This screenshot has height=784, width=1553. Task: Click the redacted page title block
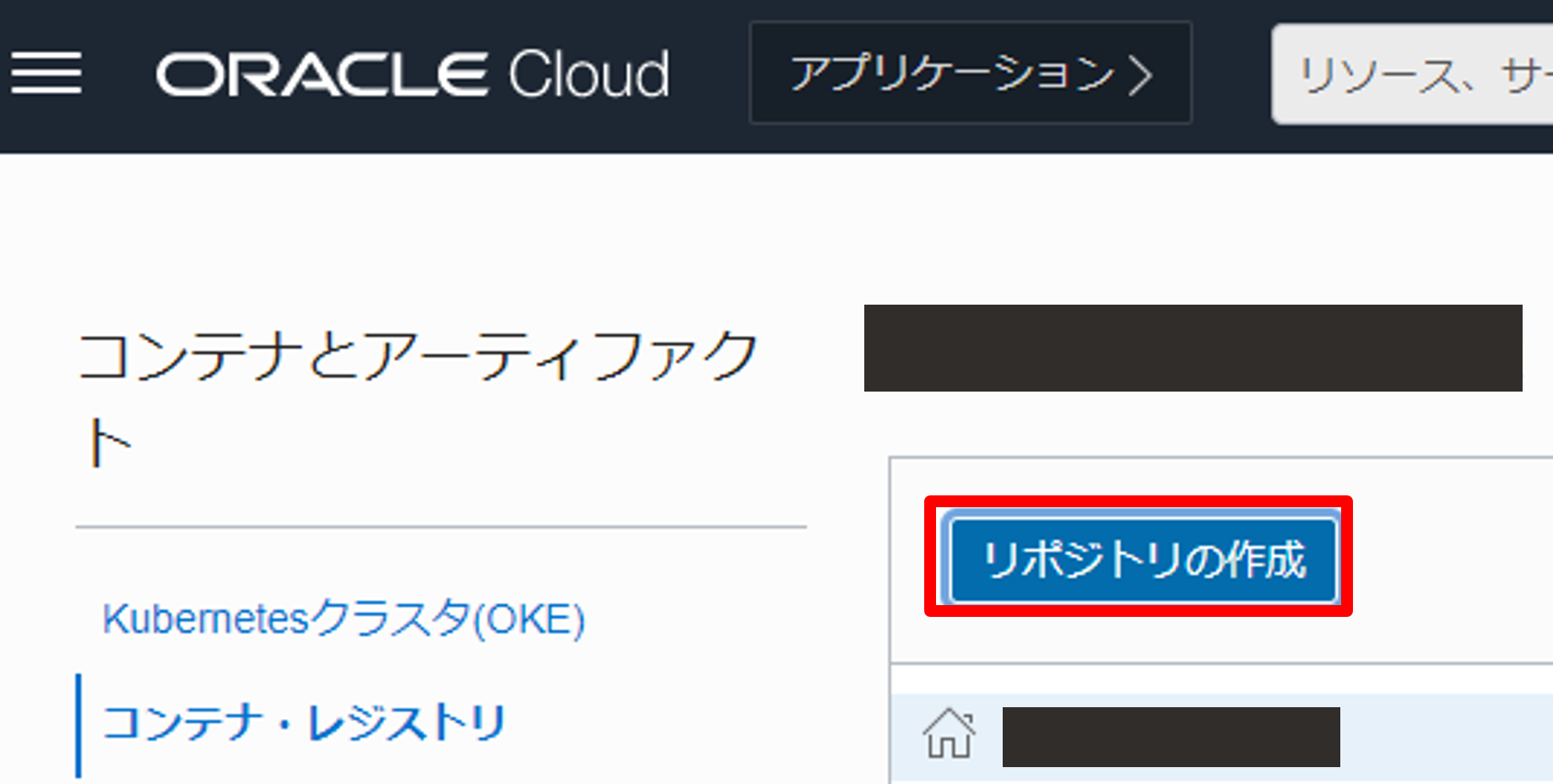click(x=1192, y=348)
